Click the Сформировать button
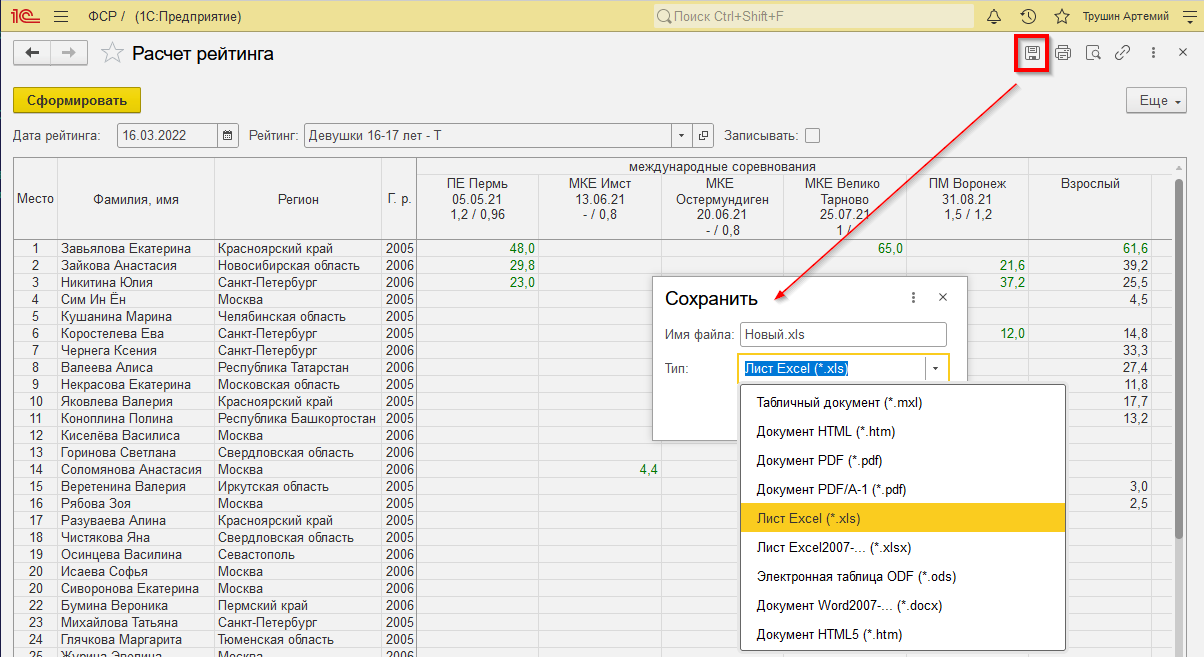Screen dimensions: 1204x657 click(x=77, y=100)
